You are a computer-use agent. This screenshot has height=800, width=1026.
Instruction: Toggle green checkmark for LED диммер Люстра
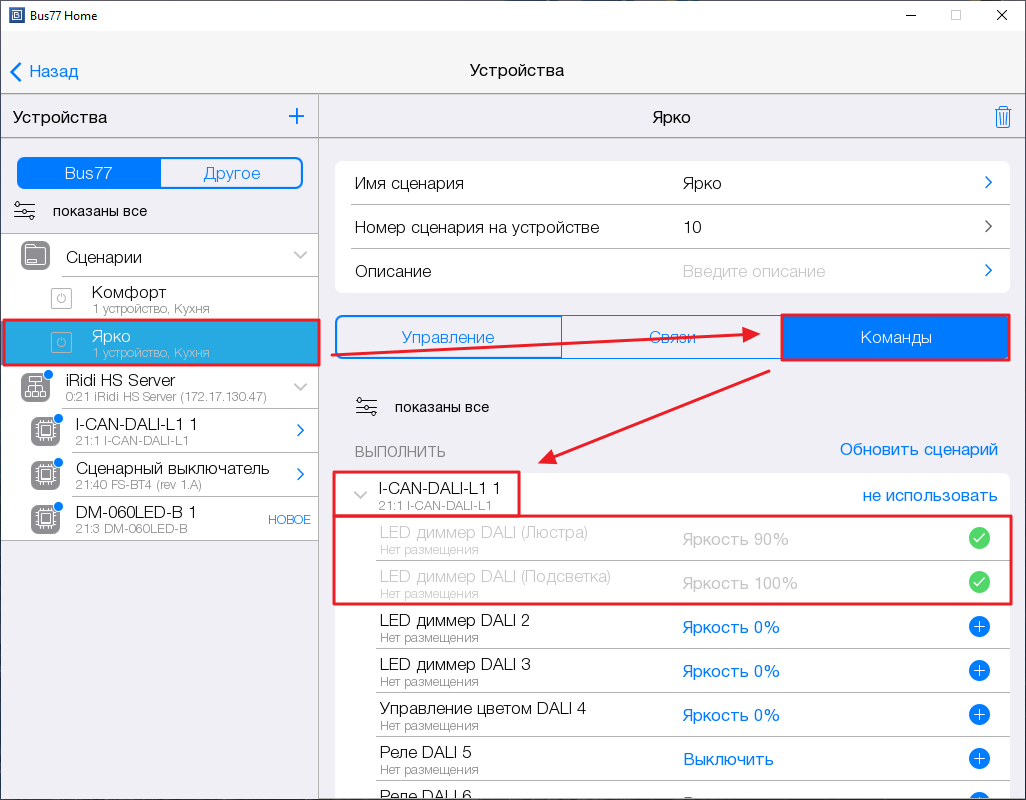click(979, 539)
